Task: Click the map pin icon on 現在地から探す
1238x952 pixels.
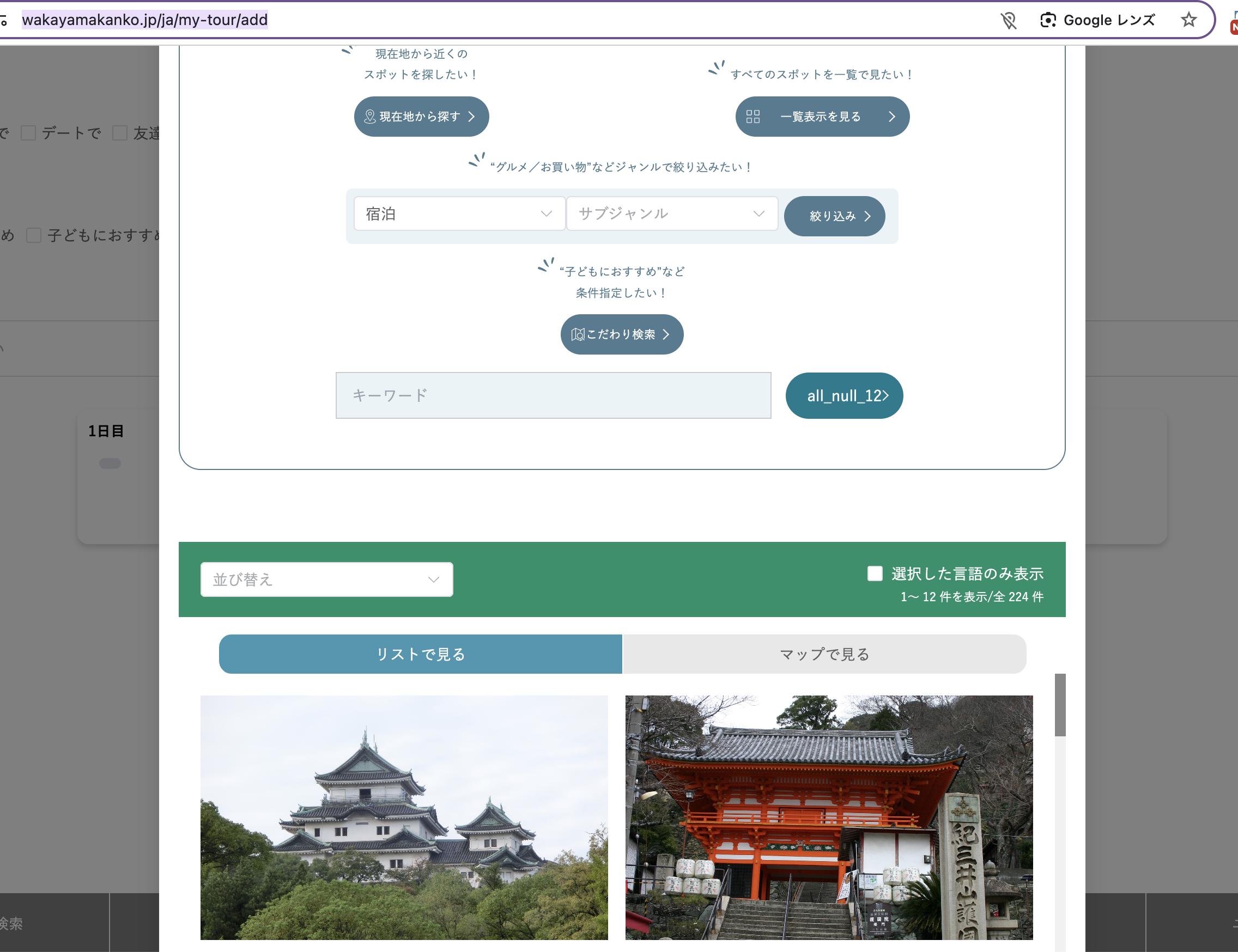Action: [369, 117]
